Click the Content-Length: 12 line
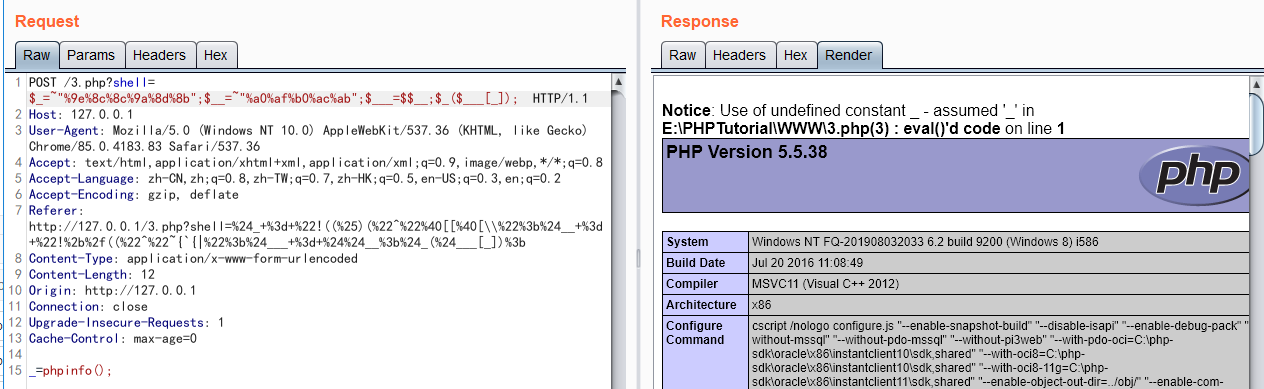 pos(91,274)
